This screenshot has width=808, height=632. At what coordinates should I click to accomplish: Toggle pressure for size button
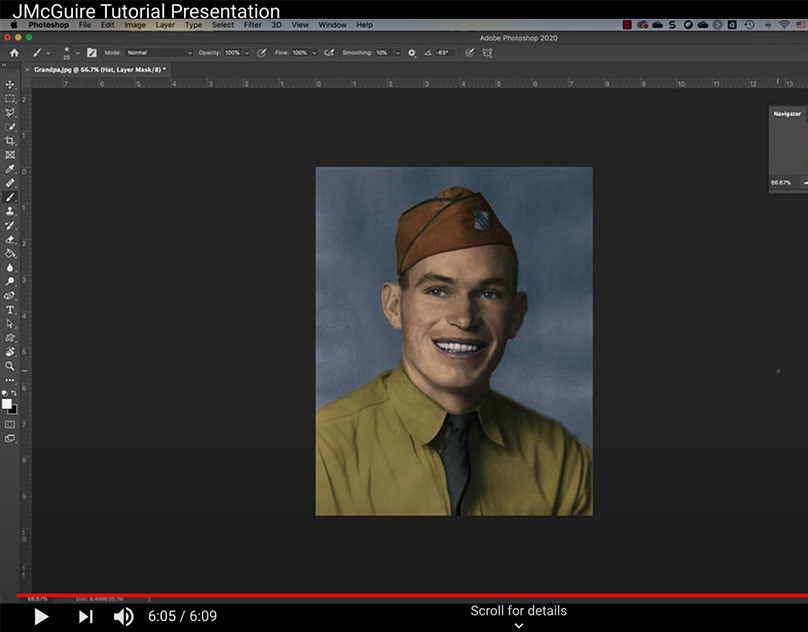tap(469, 53)
